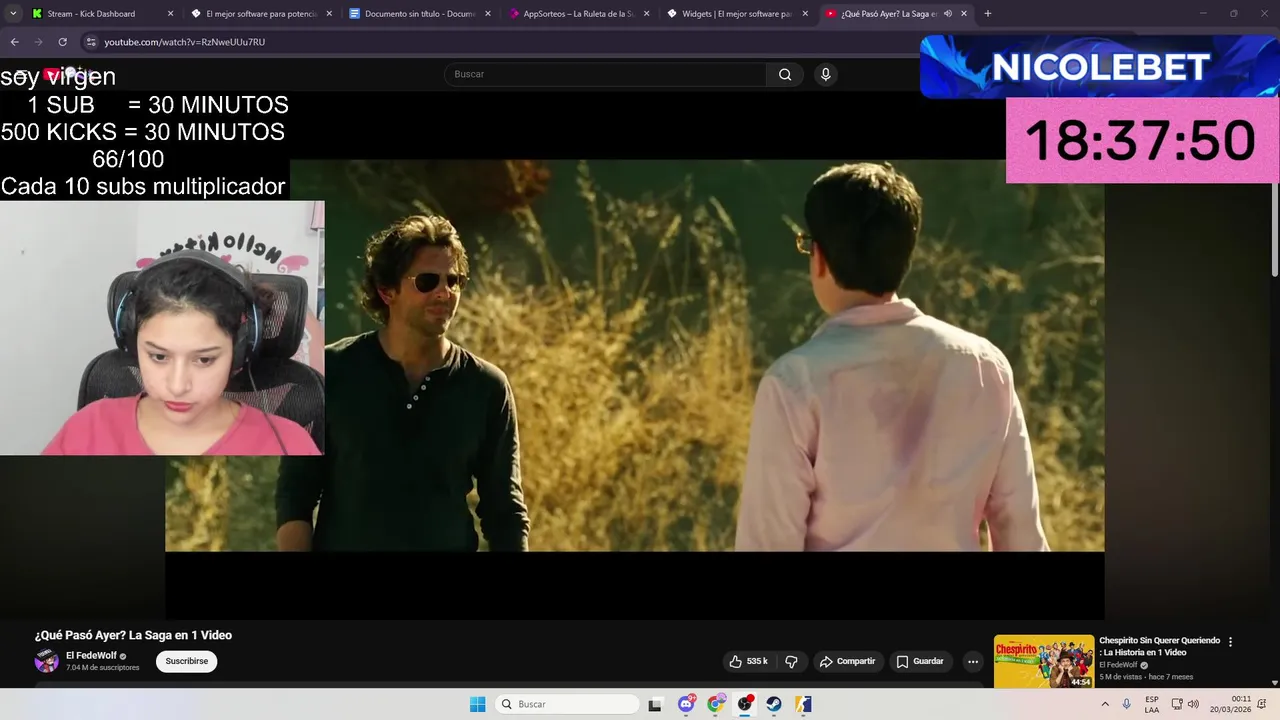Click the Compartir button
1280x720 pixels.
[x=847, y=661]
